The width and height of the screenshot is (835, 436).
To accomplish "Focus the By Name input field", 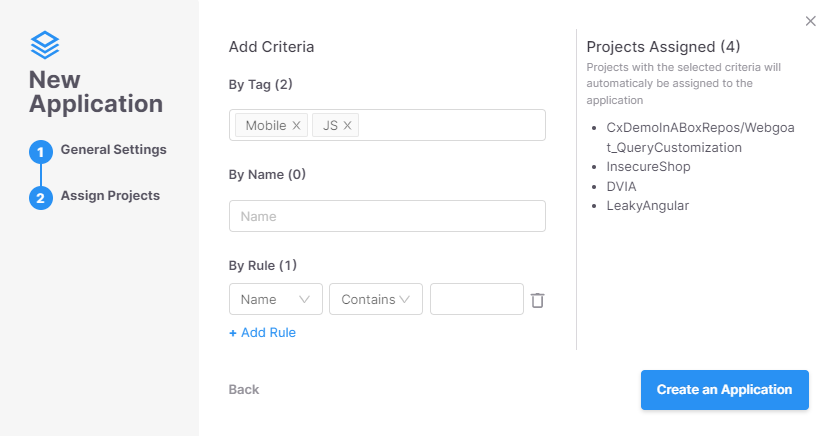I will click(387, 216).
